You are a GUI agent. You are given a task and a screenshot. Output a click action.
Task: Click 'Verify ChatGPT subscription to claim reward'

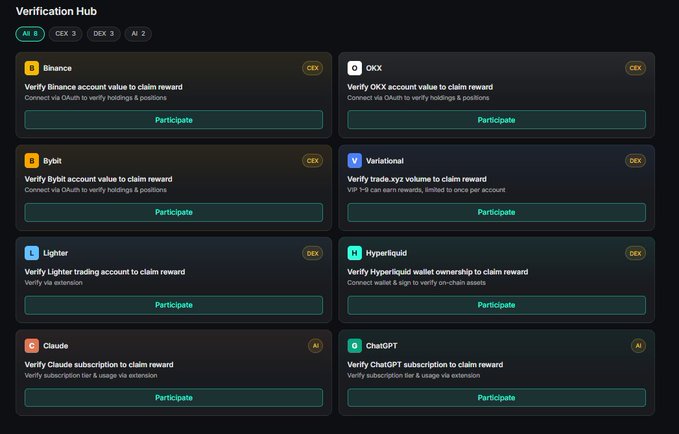pos(425,364)
